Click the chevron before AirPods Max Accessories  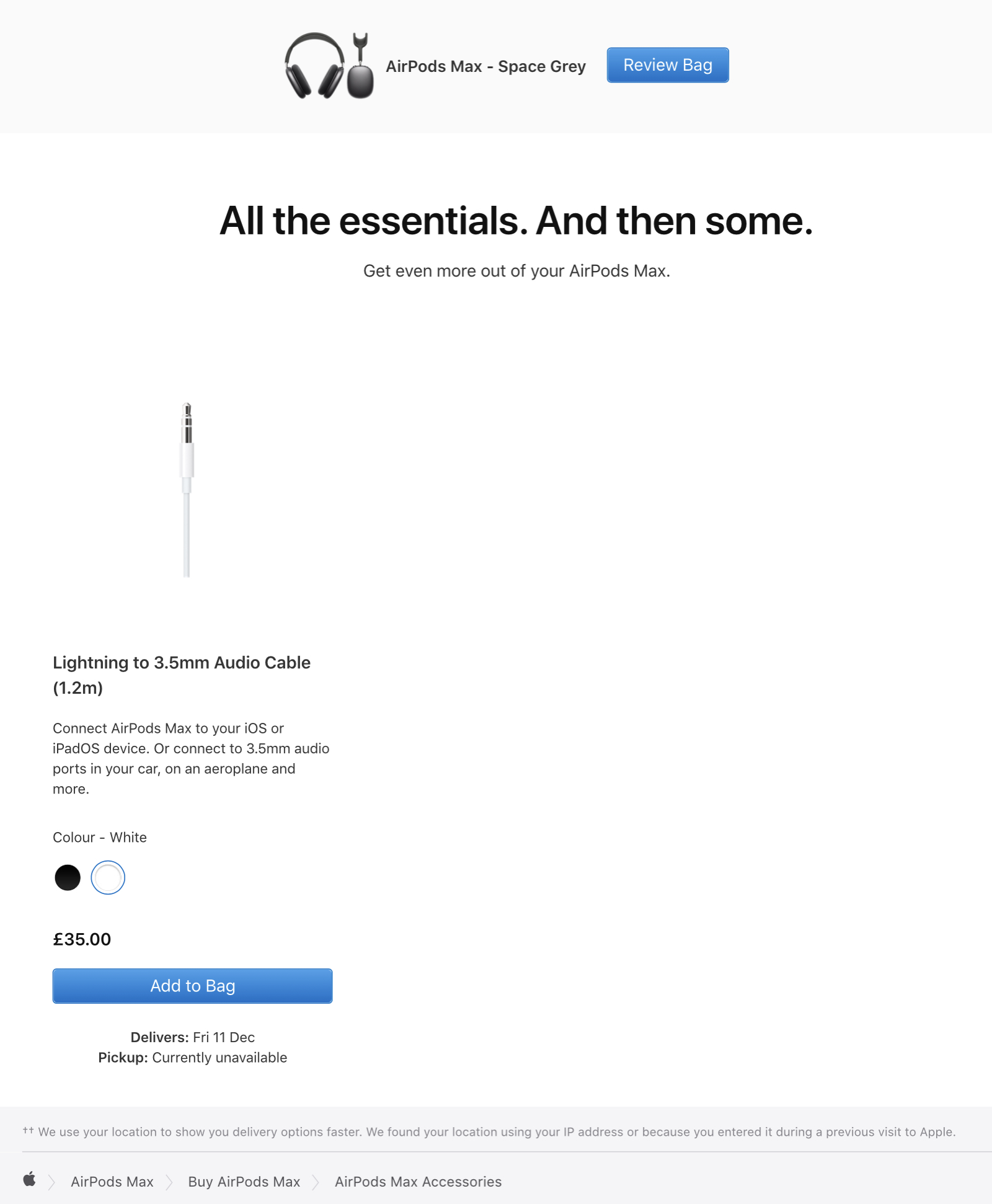point(316,1182)
